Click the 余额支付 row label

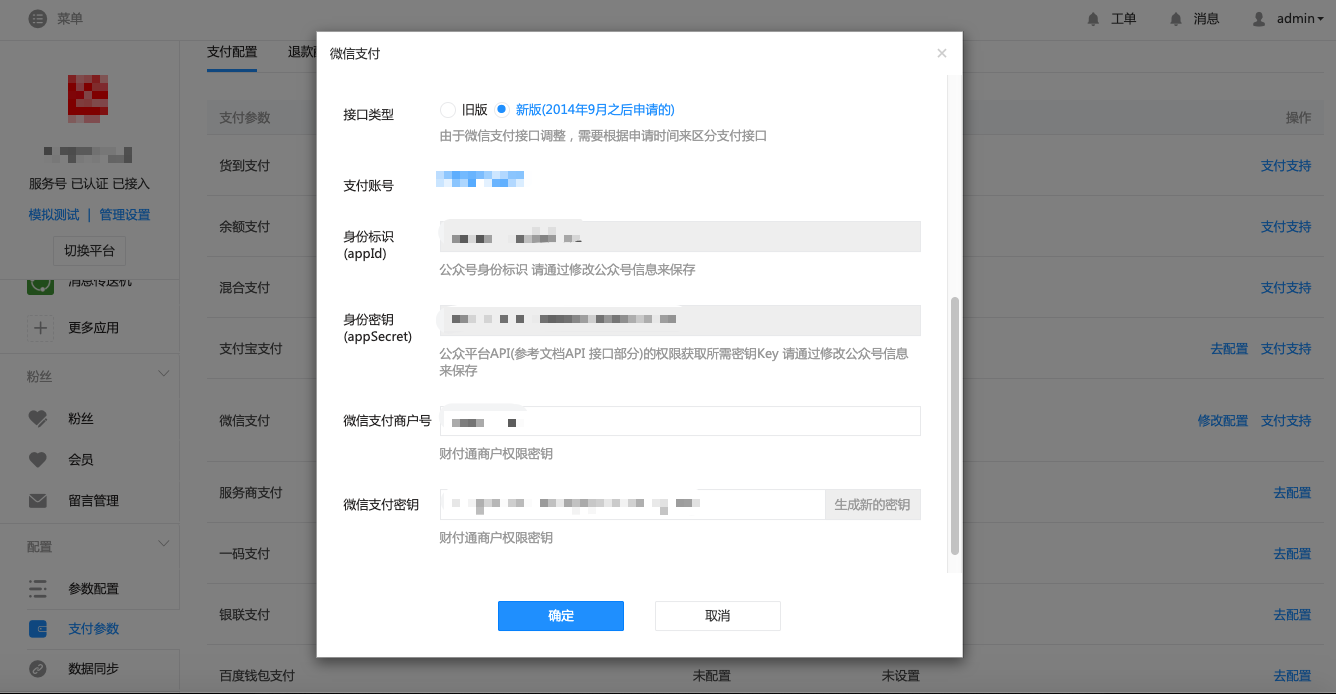(x=244, y=227)
